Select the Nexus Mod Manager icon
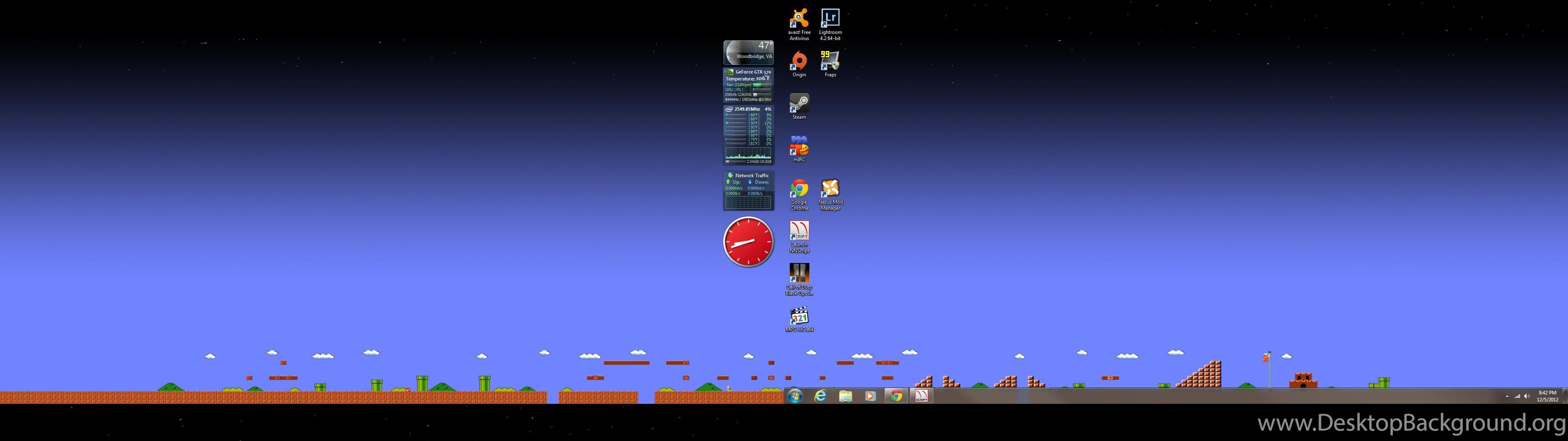The height and width of the screenshot is (441, 1568). (x=830, y=195)
